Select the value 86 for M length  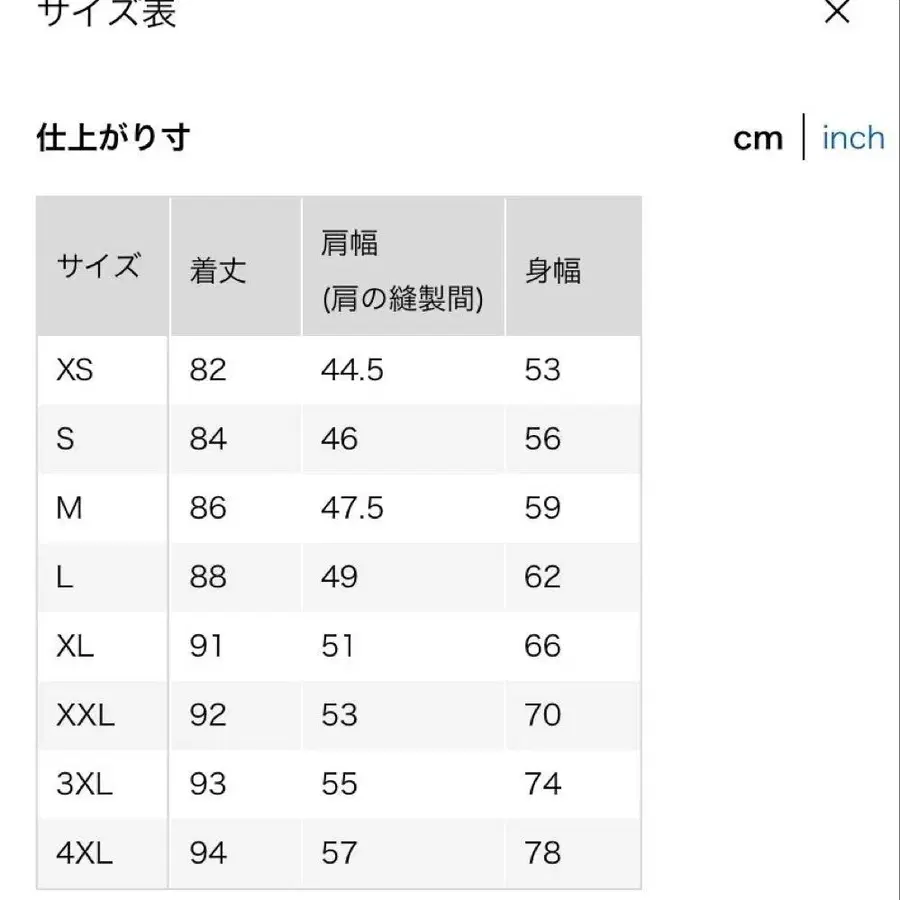pyautogui.click(x=207, y=508)
